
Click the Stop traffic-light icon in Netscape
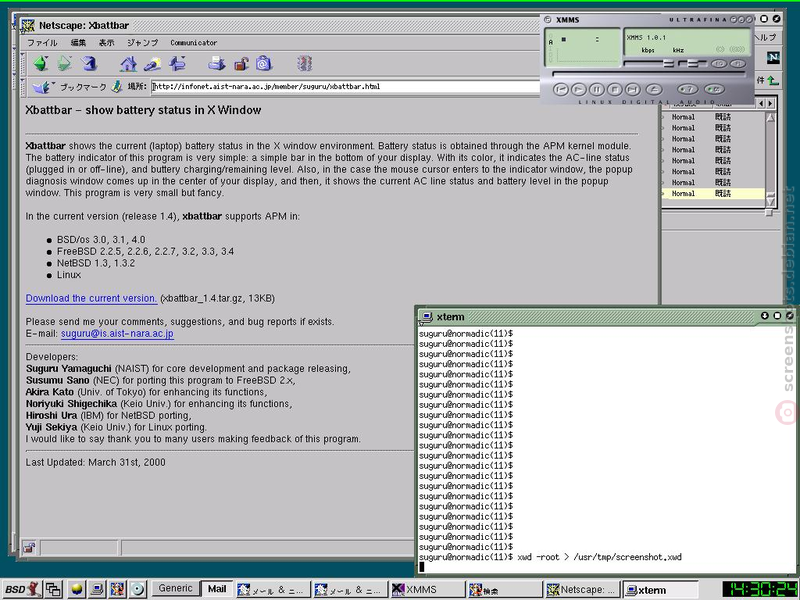coord(305,64)
